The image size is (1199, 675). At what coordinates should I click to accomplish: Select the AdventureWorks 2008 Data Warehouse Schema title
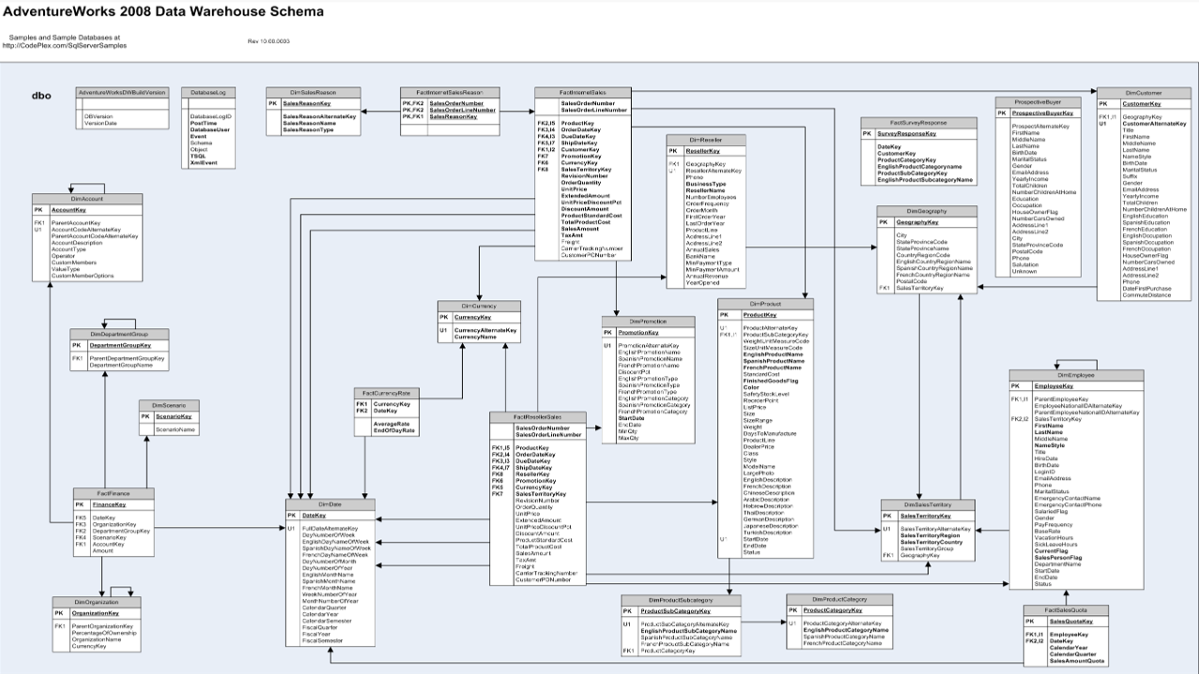pyautogui.click(x=164, y=11)
